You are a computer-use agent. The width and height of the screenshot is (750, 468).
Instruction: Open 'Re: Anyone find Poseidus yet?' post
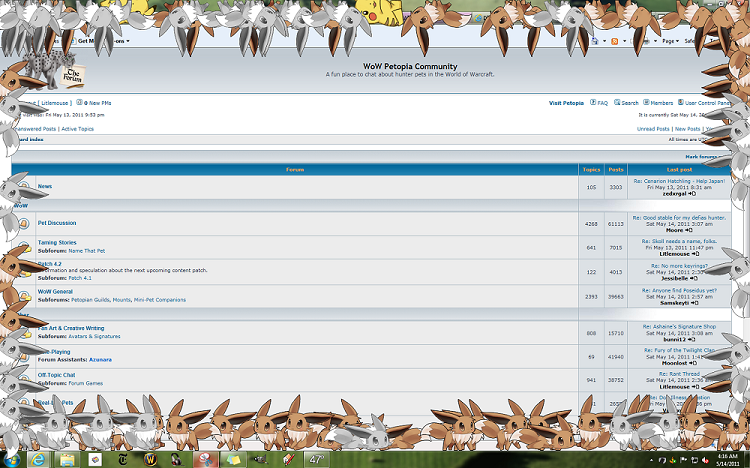coord(679,290)
